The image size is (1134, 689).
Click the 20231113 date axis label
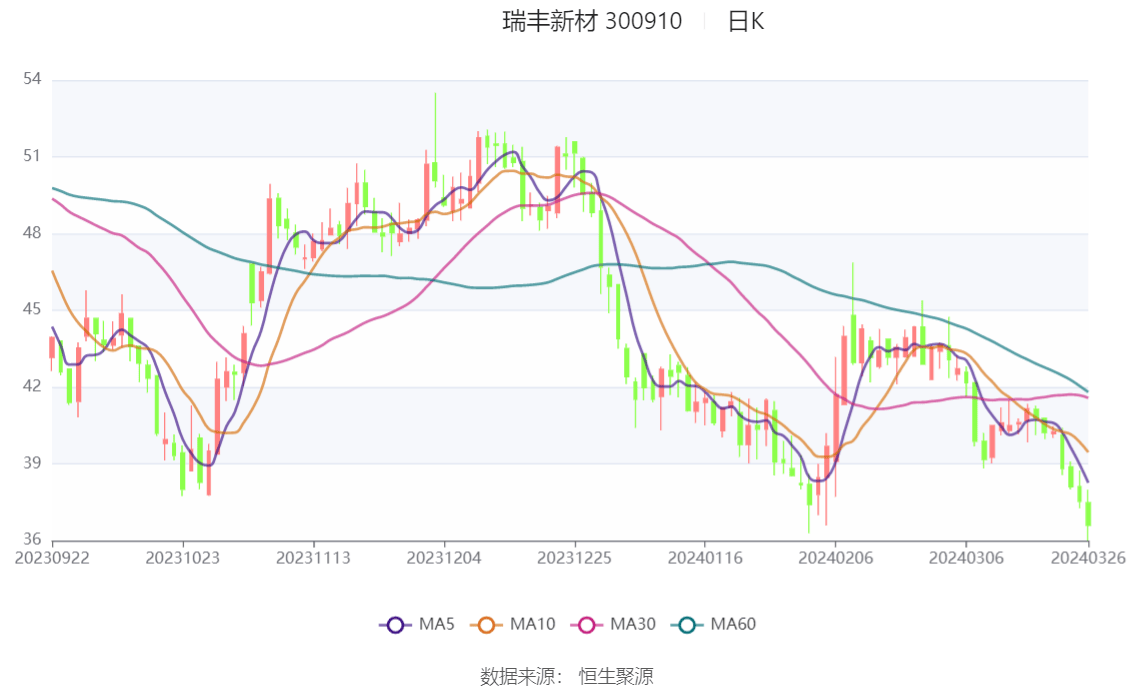click(x=313, y=558)
